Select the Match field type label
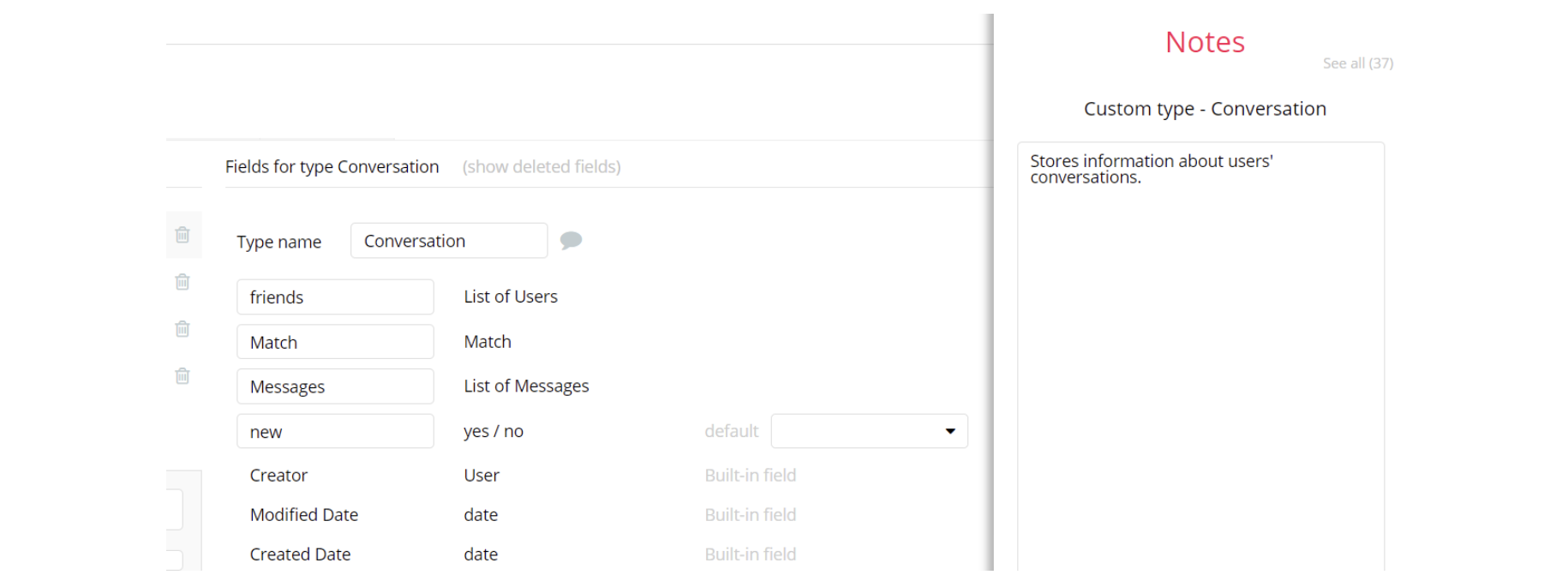The height and width of the screenshot is (581, 1568). tap(488, 342)
